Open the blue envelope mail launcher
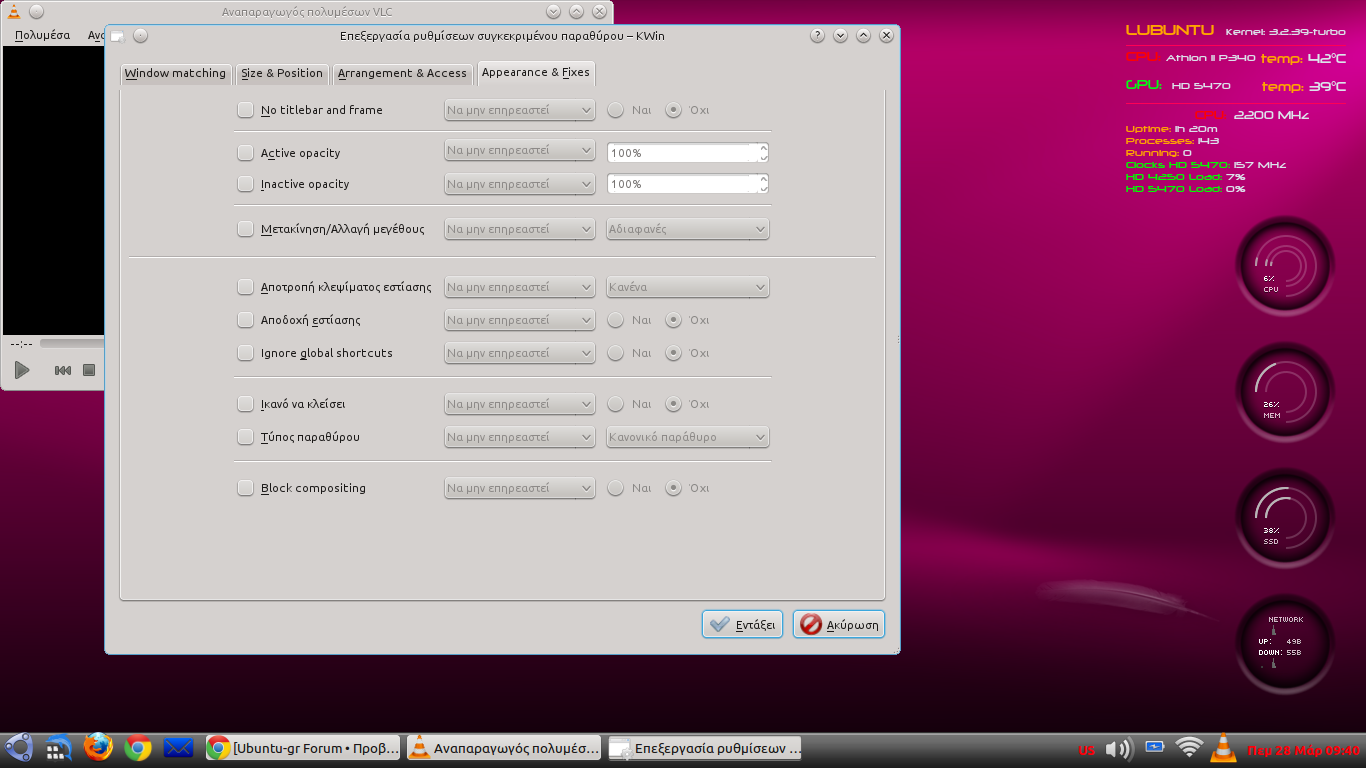The image size is (1366, 768). (x=178, y=747)
